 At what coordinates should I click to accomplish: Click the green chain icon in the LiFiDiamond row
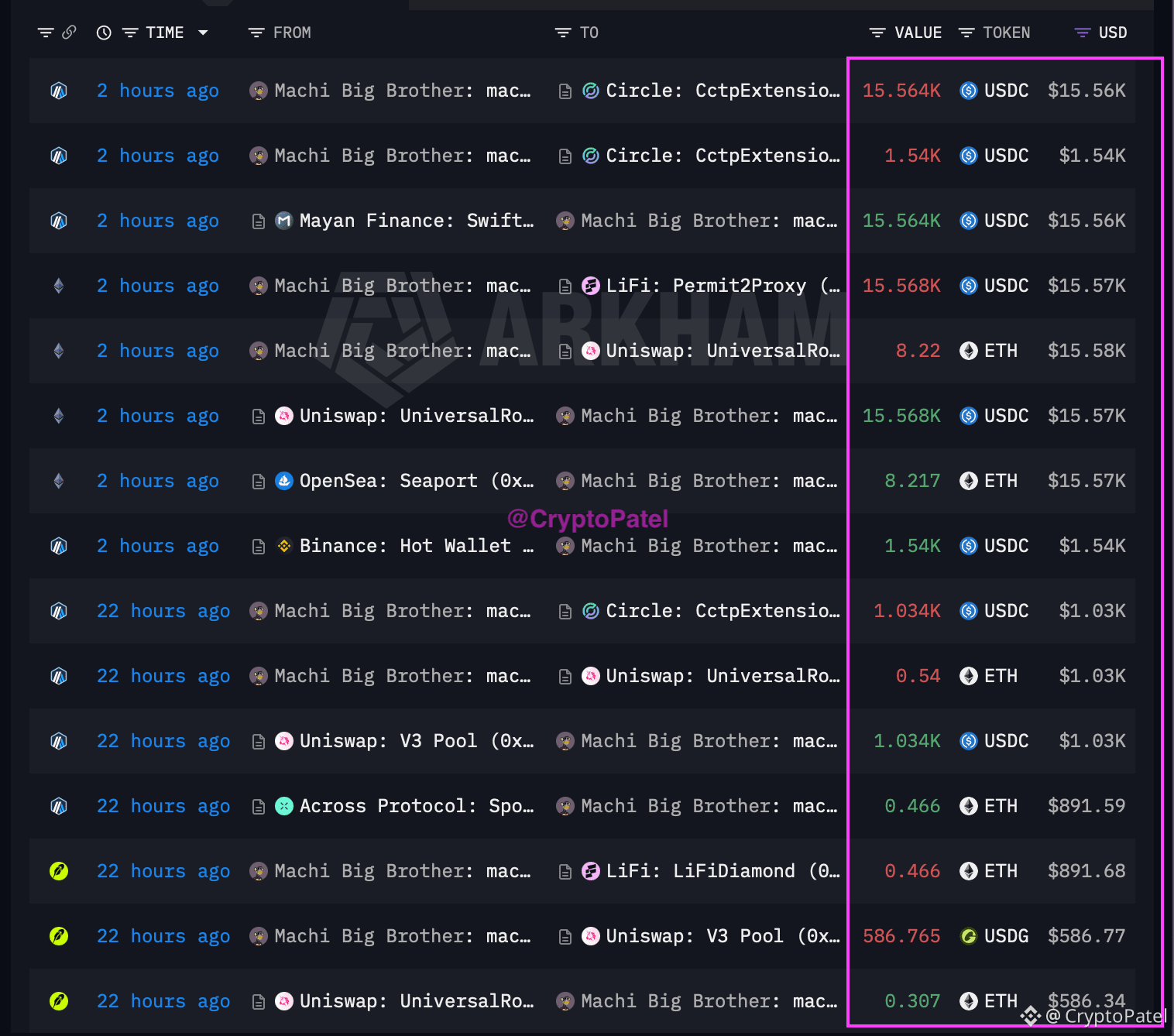[59, 871]
